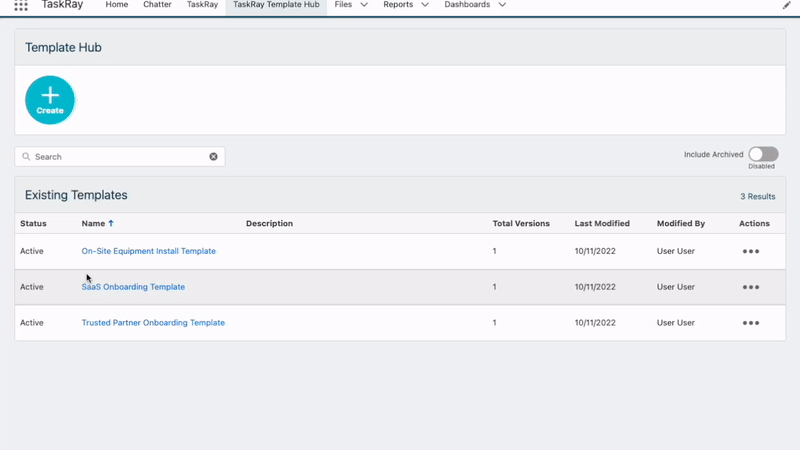Open SaaS Onboarding Template link
This screenshot has height=450, width=800.
point(133,287)
